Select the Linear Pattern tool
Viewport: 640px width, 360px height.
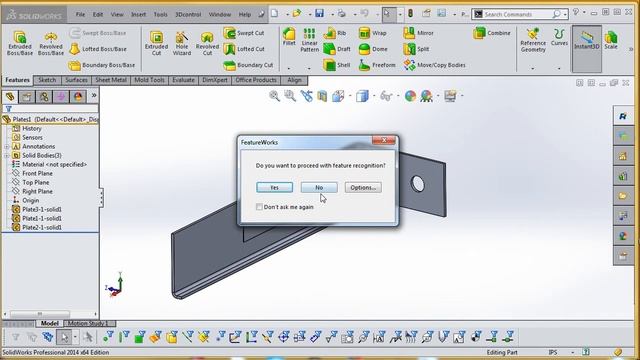[309, 40]
